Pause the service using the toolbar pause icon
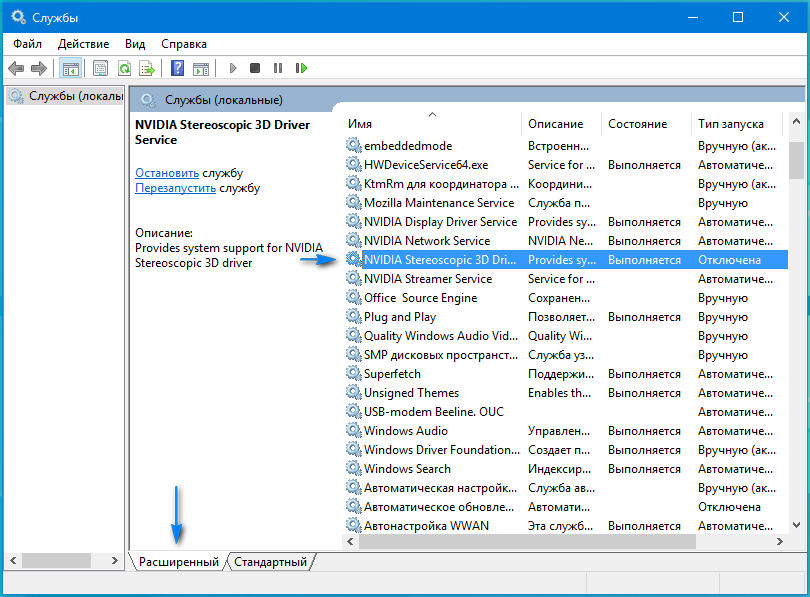This screenshot has height=597, width=810. point(278,68)
